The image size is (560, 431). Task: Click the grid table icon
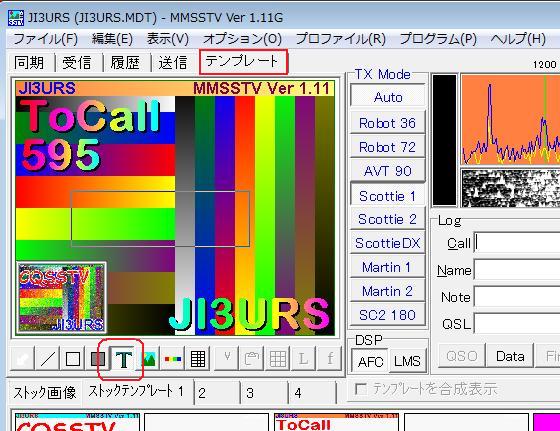pos(198,359)
